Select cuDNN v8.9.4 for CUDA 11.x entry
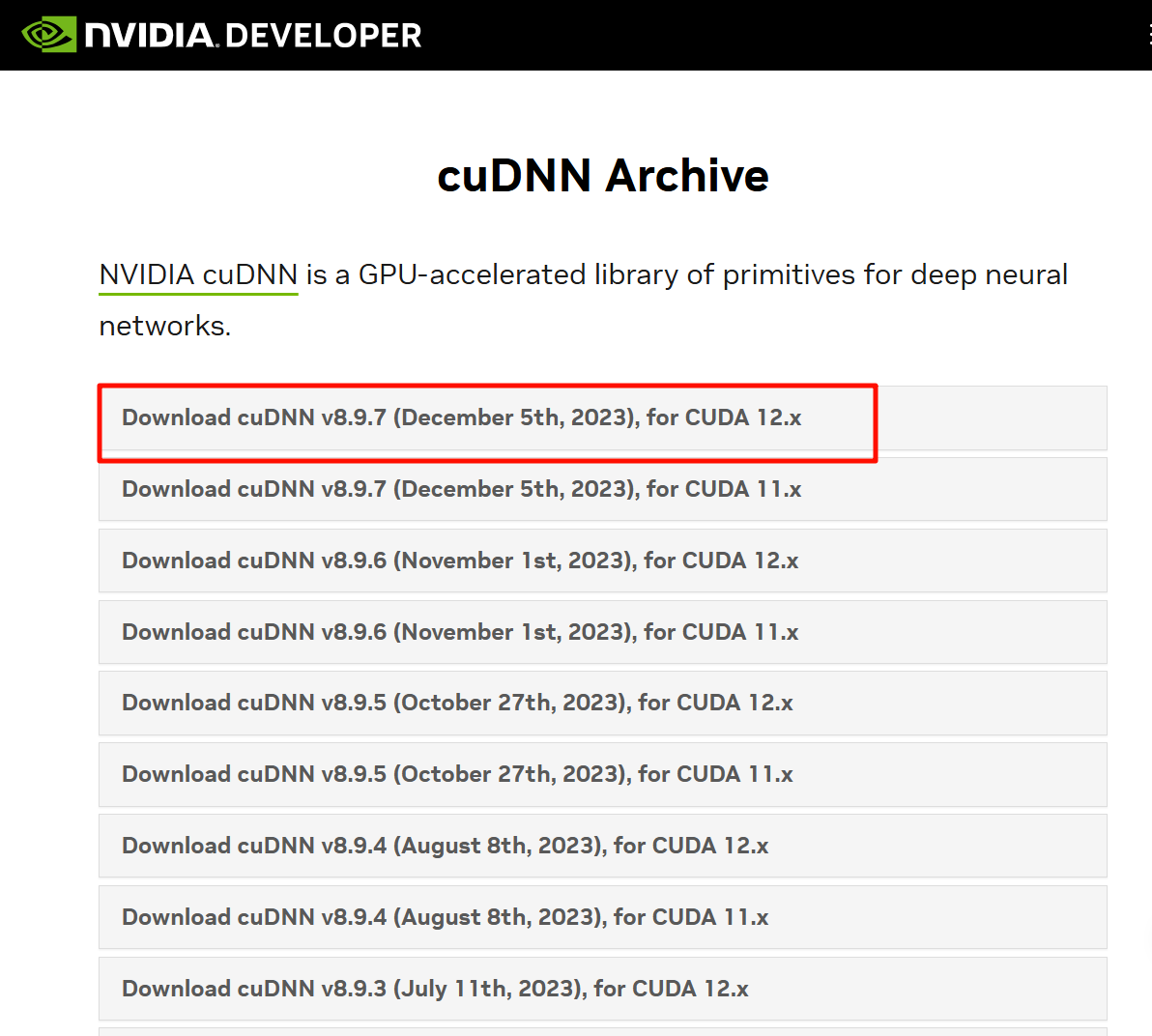1152x1036 pixels. [445, 917]
